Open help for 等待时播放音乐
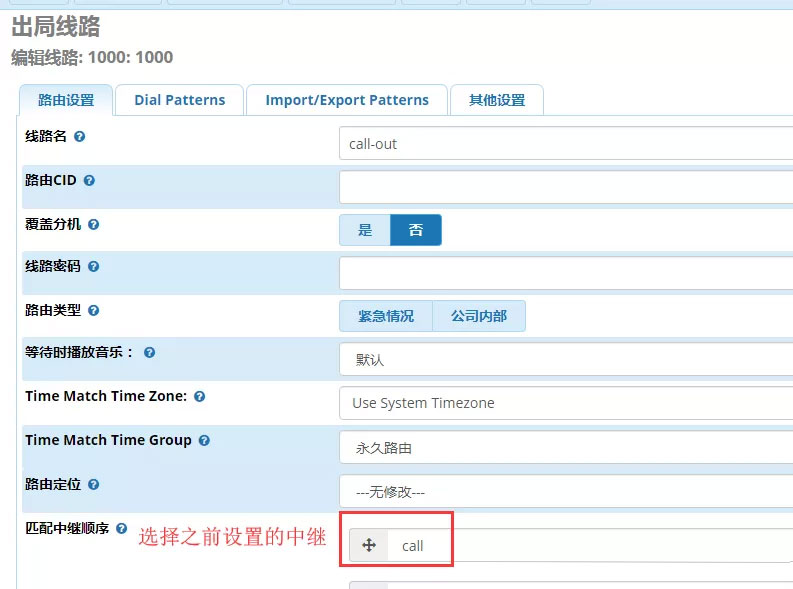 click(149, 353)
